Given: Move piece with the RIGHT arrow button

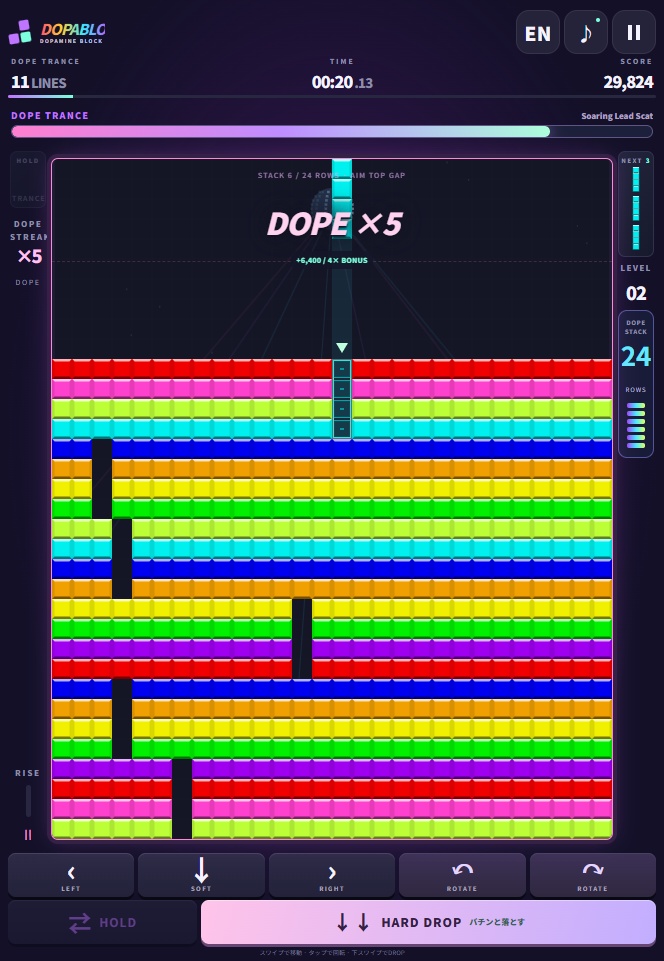Looking at the screenshot, I should [x=332, y=875].
